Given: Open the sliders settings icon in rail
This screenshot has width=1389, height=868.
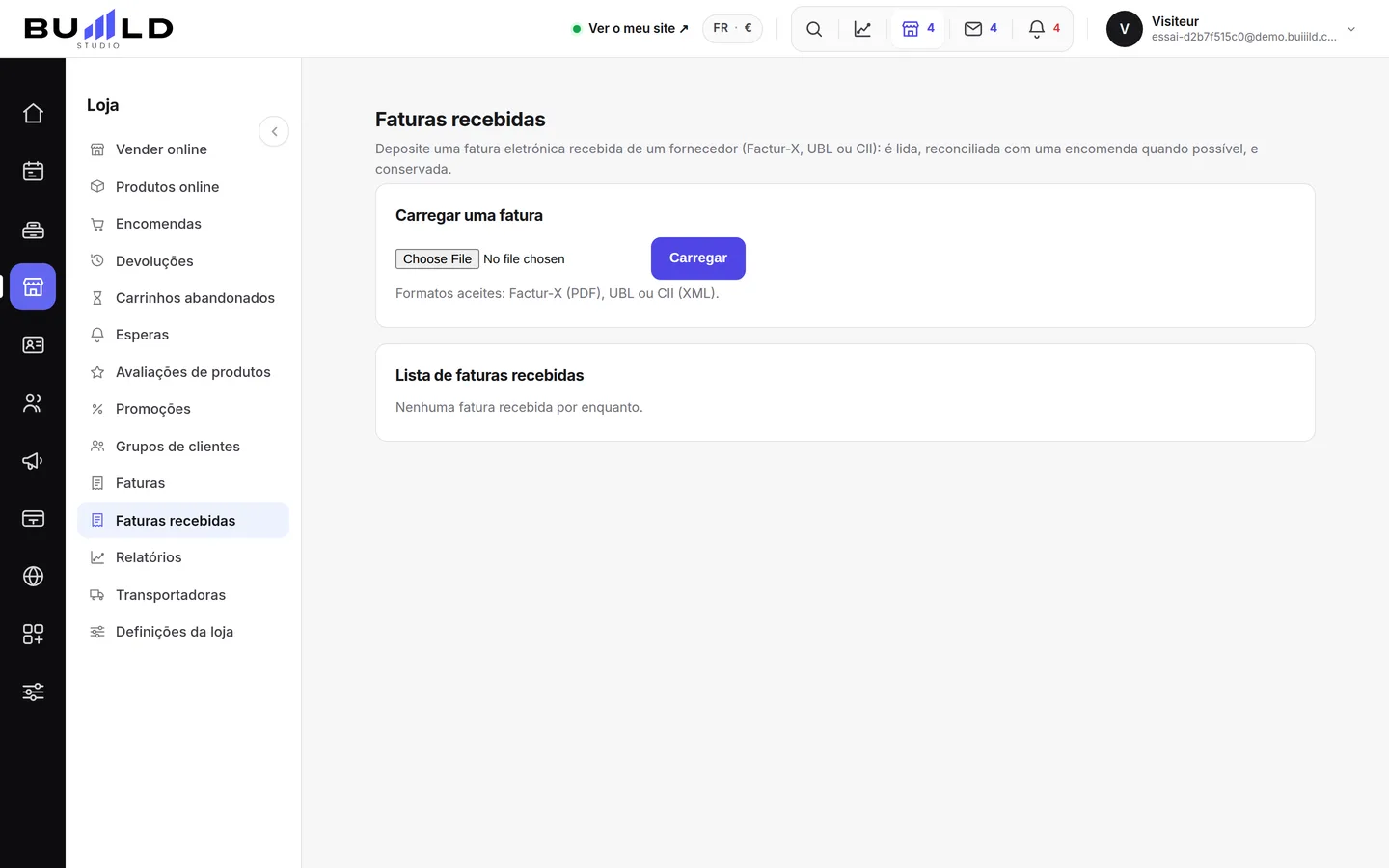Looking at the screenshot, I should [33, 692].
